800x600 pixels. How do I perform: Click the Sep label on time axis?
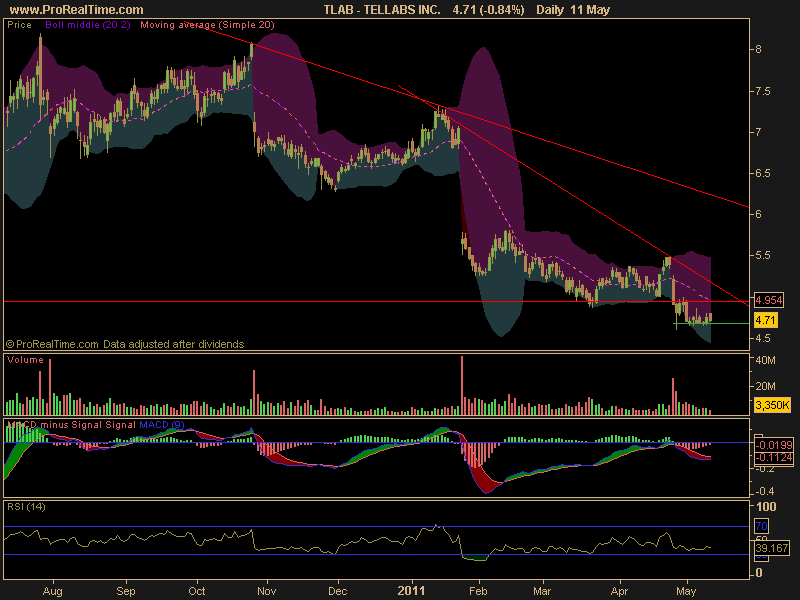(x=126, y=591)
